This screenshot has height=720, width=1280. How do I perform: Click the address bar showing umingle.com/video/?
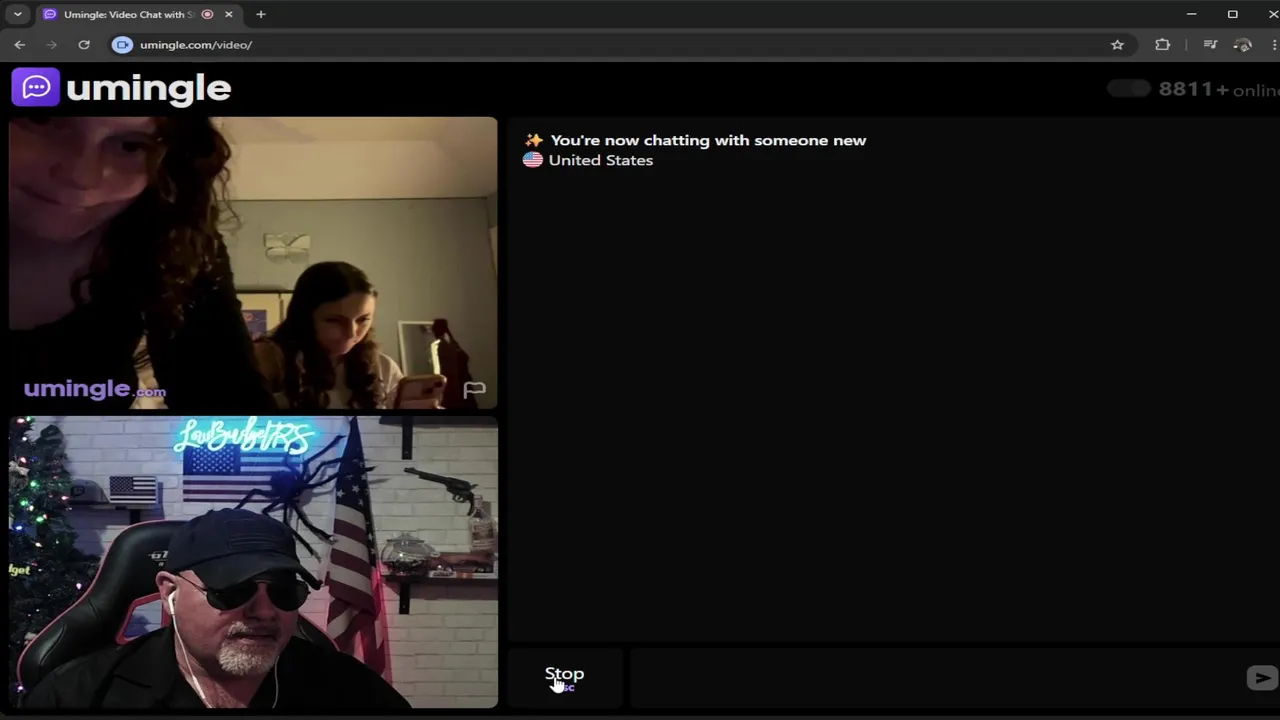click(620, 44)
